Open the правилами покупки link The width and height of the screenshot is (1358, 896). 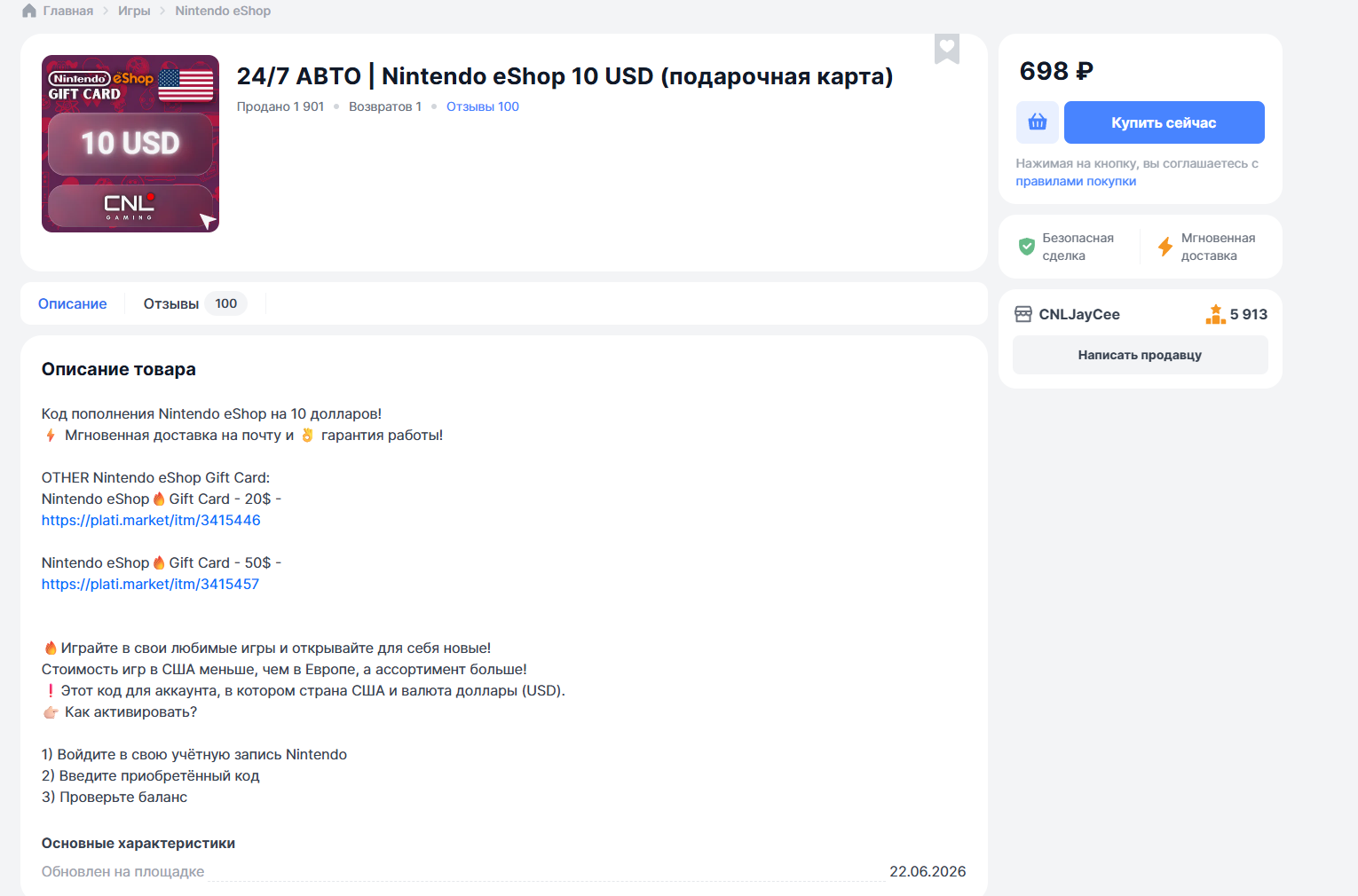[1076, 181]
